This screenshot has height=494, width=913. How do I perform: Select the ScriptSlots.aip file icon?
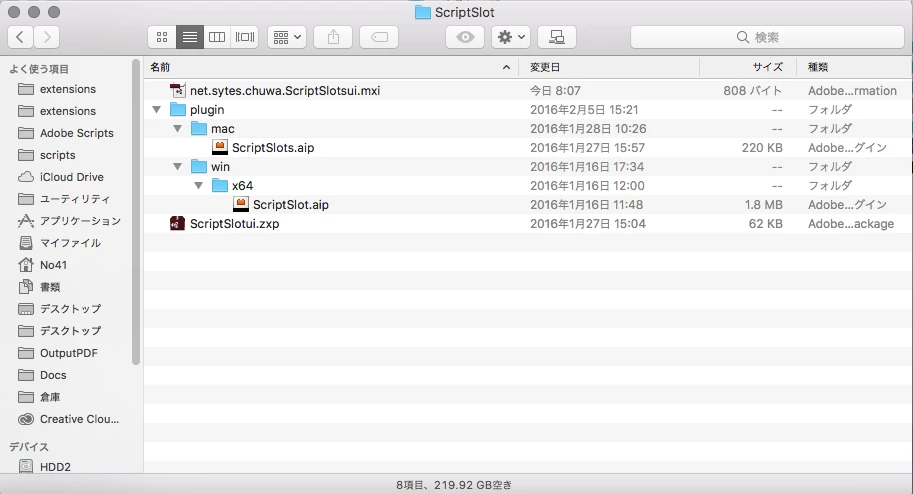click(220, 147)
